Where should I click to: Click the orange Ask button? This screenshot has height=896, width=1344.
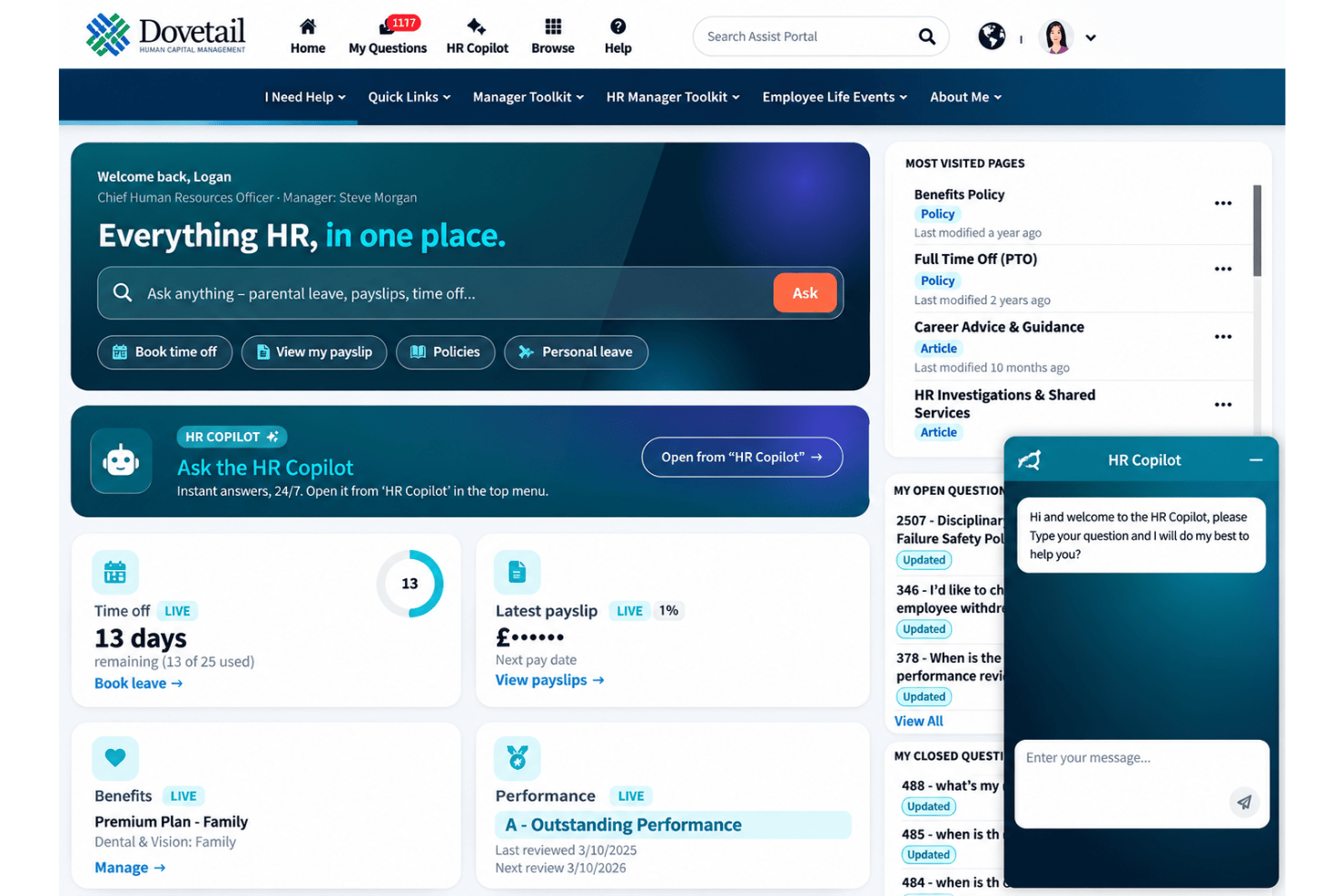tap(805, 293)
